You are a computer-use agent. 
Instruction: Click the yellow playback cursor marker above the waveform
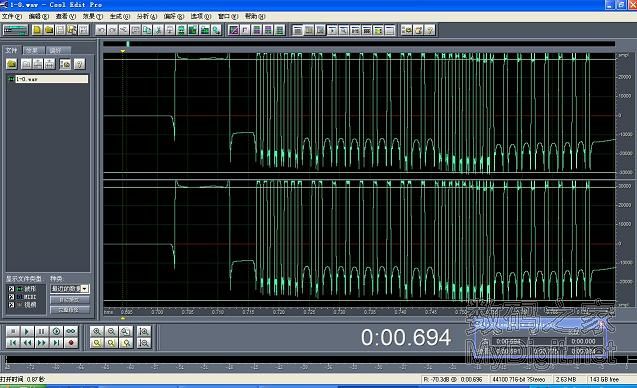pos(123,51)
